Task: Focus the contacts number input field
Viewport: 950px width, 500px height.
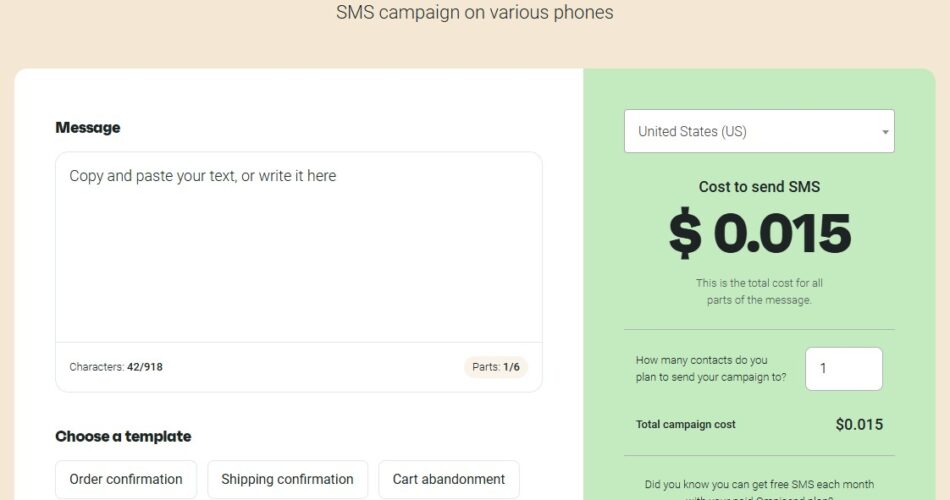Action: [x=843, y=369]
